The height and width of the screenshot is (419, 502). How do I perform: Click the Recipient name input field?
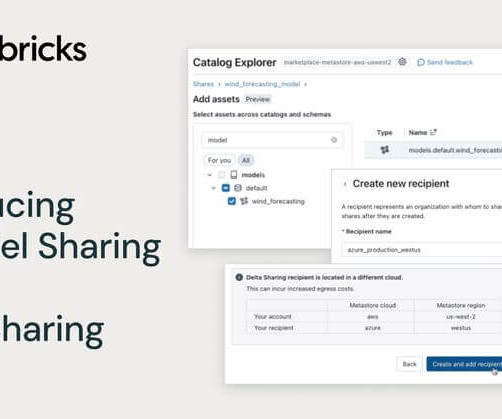422,250
